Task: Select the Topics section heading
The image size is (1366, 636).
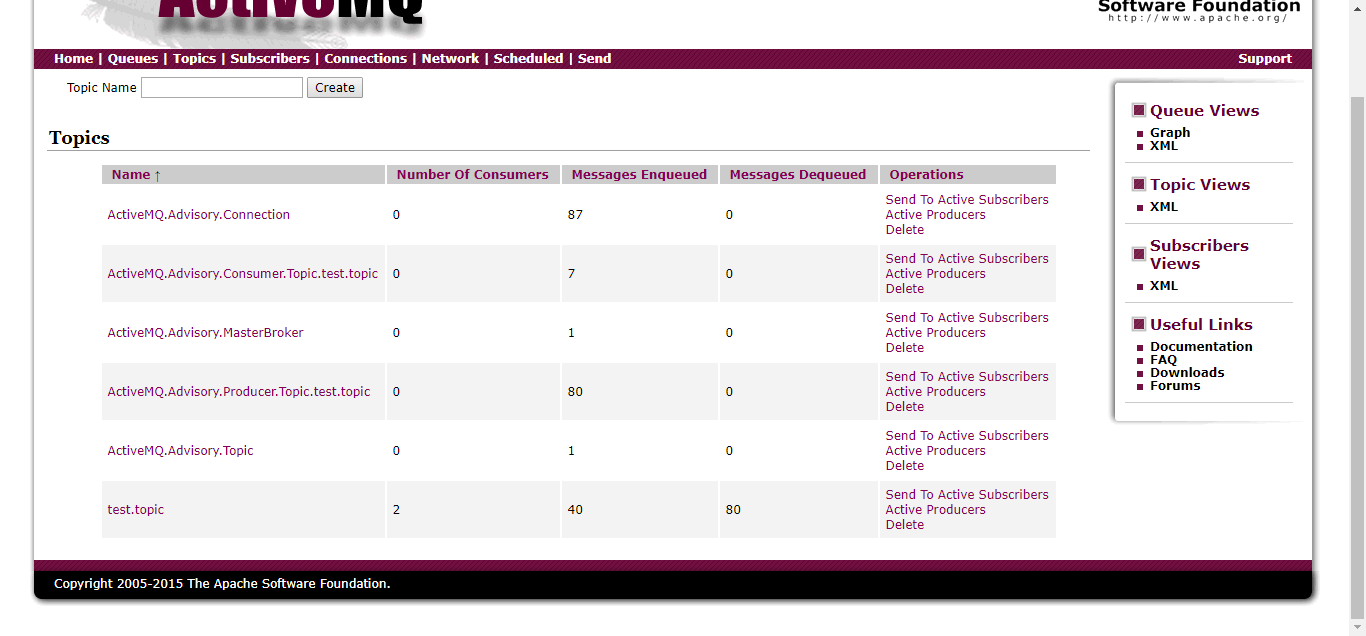Action: coord(79,138)
